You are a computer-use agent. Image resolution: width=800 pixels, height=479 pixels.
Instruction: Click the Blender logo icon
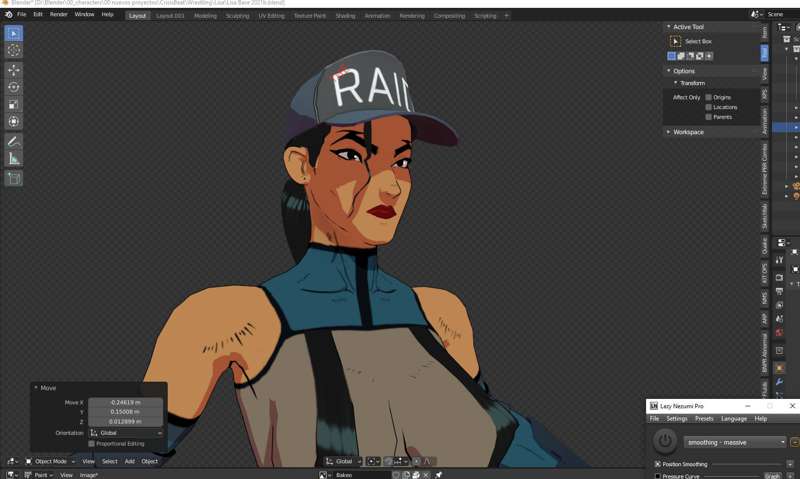[8, 15]
